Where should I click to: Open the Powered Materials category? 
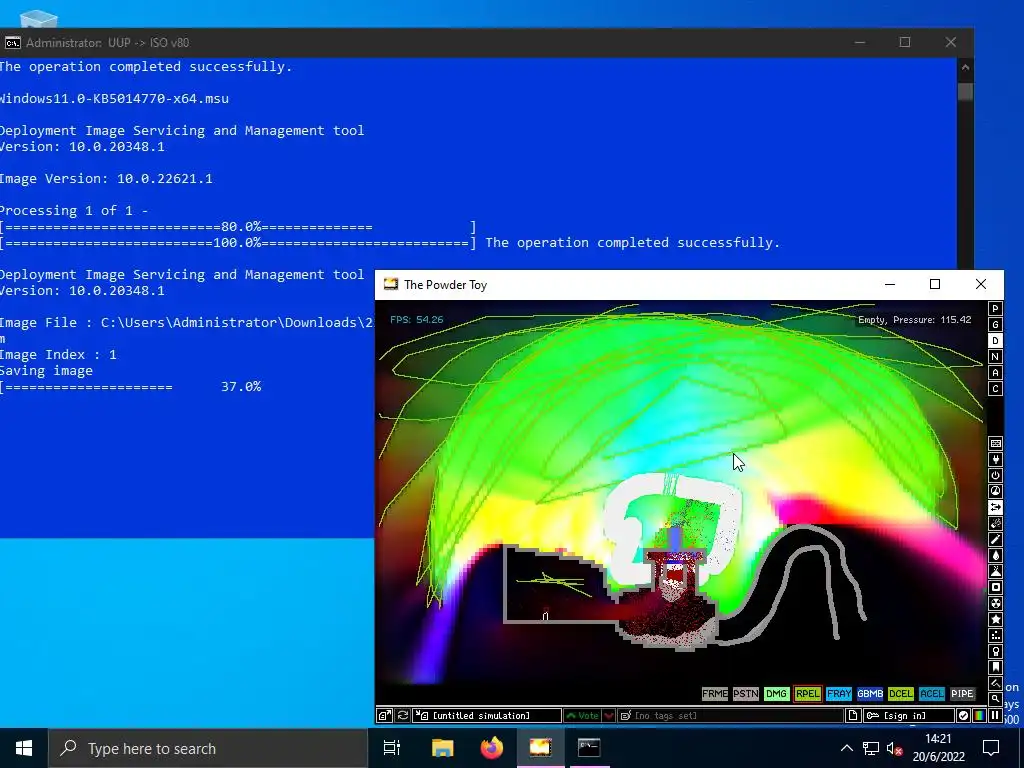tap(995, 475)
